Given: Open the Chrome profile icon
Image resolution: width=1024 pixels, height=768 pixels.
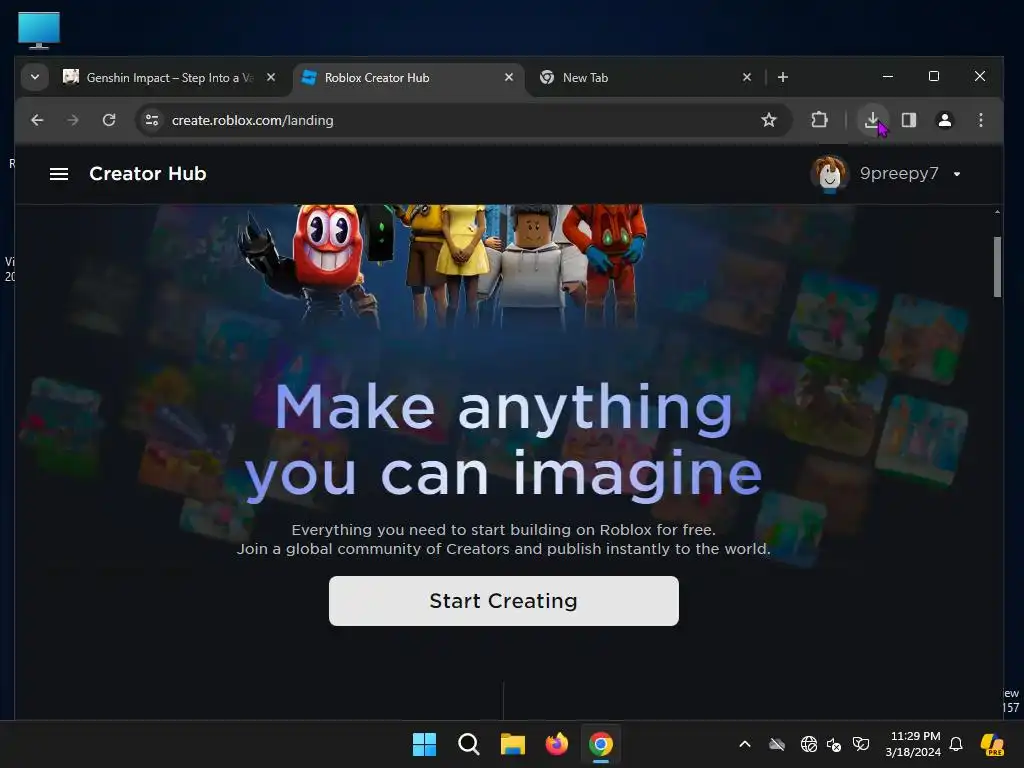Looking at the screenshot, I should (x=944, y=120).
